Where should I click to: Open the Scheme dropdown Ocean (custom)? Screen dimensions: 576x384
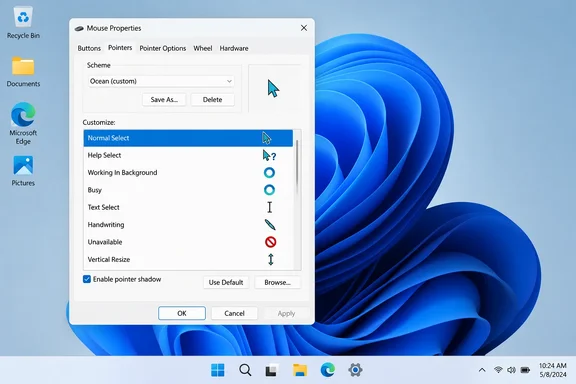click(x=161, y=81)
